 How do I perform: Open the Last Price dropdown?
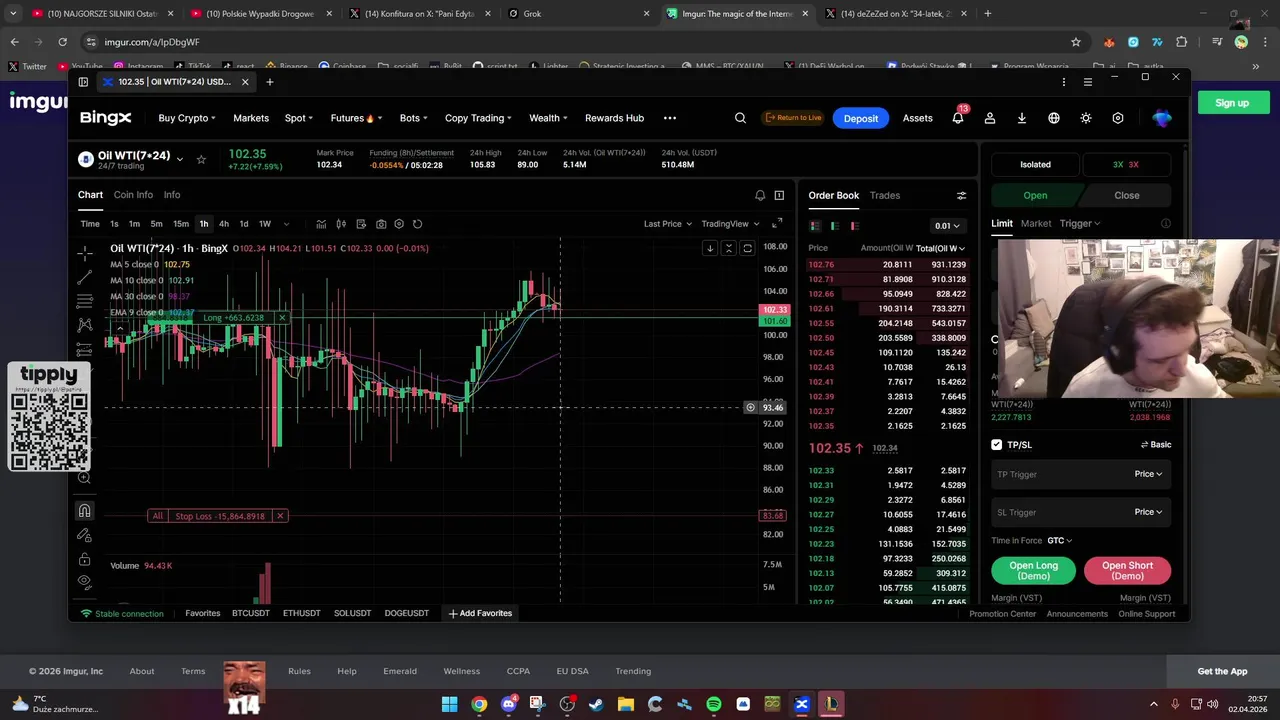point(667,224)
